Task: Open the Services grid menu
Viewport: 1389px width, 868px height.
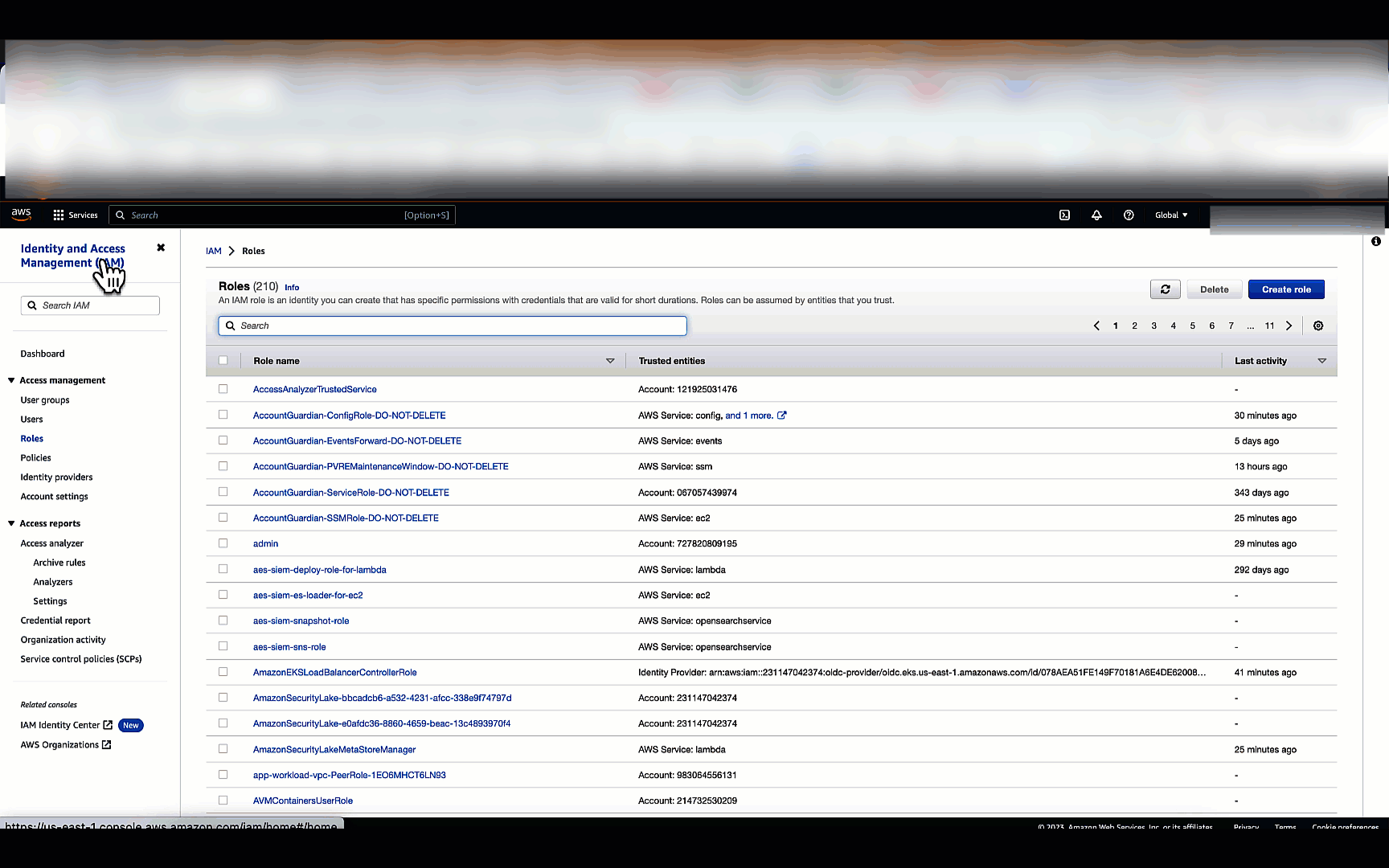Action: 76,215
